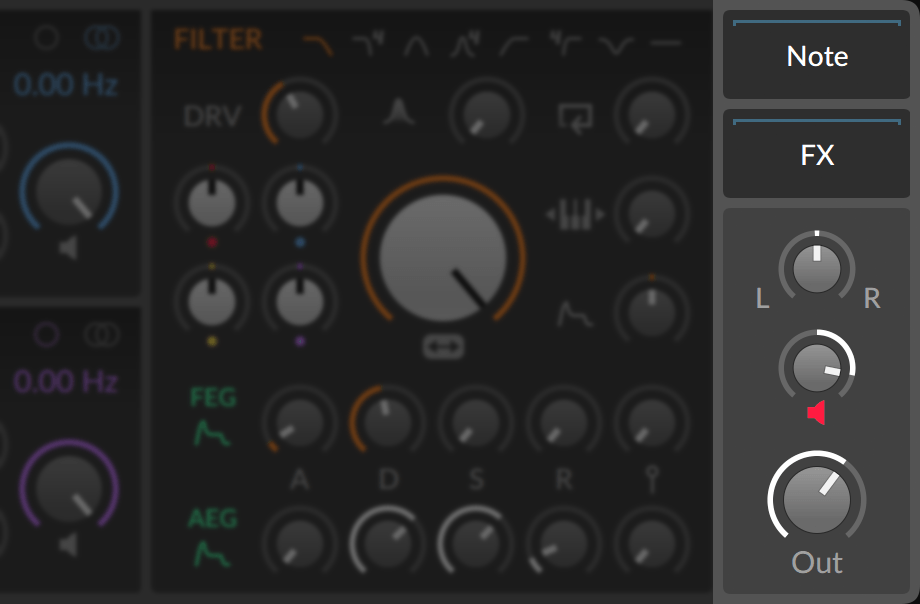Click the velocity pin icon beside R

[x=651, y=480]
